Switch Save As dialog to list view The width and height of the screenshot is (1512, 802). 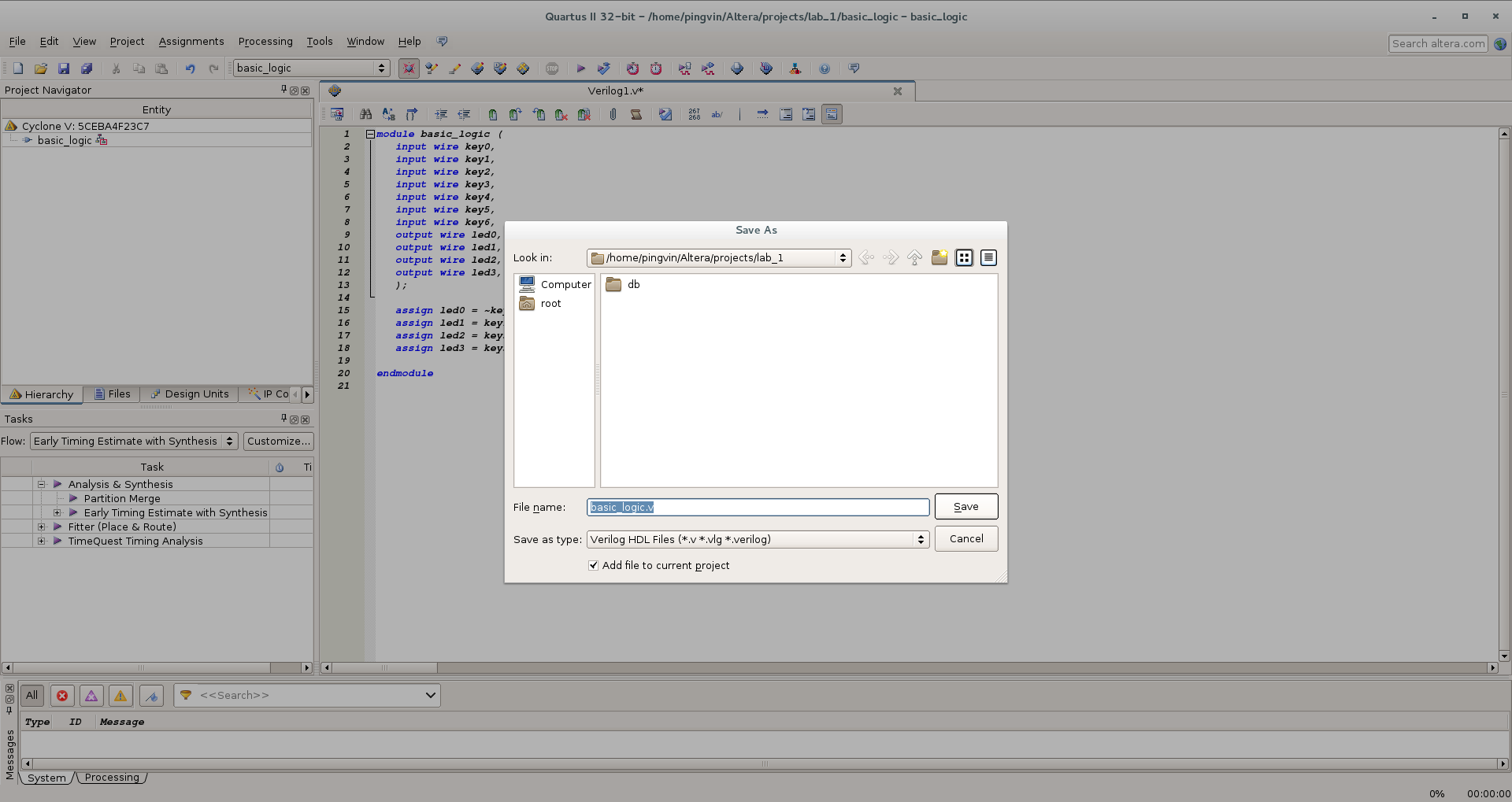pyautogui.click(x=964, y=257)
